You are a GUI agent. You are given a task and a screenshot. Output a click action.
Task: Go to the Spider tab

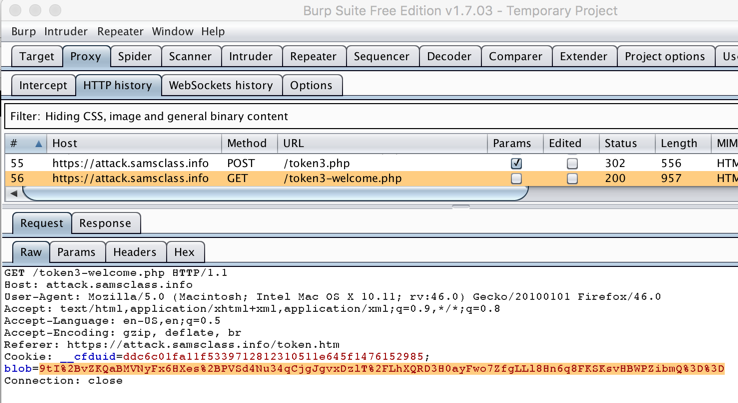click(135, 56)
